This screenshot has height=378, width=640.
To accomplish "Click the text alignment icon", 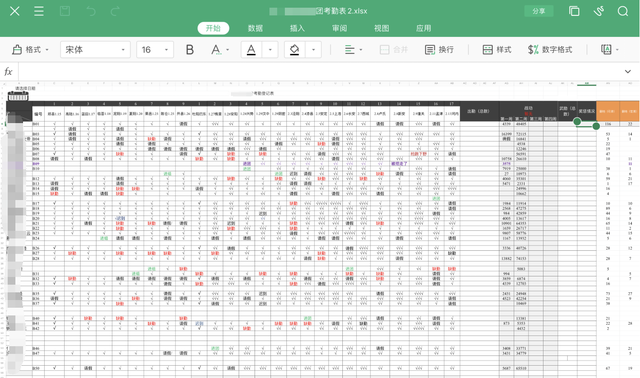I will [x=349, y=50].
